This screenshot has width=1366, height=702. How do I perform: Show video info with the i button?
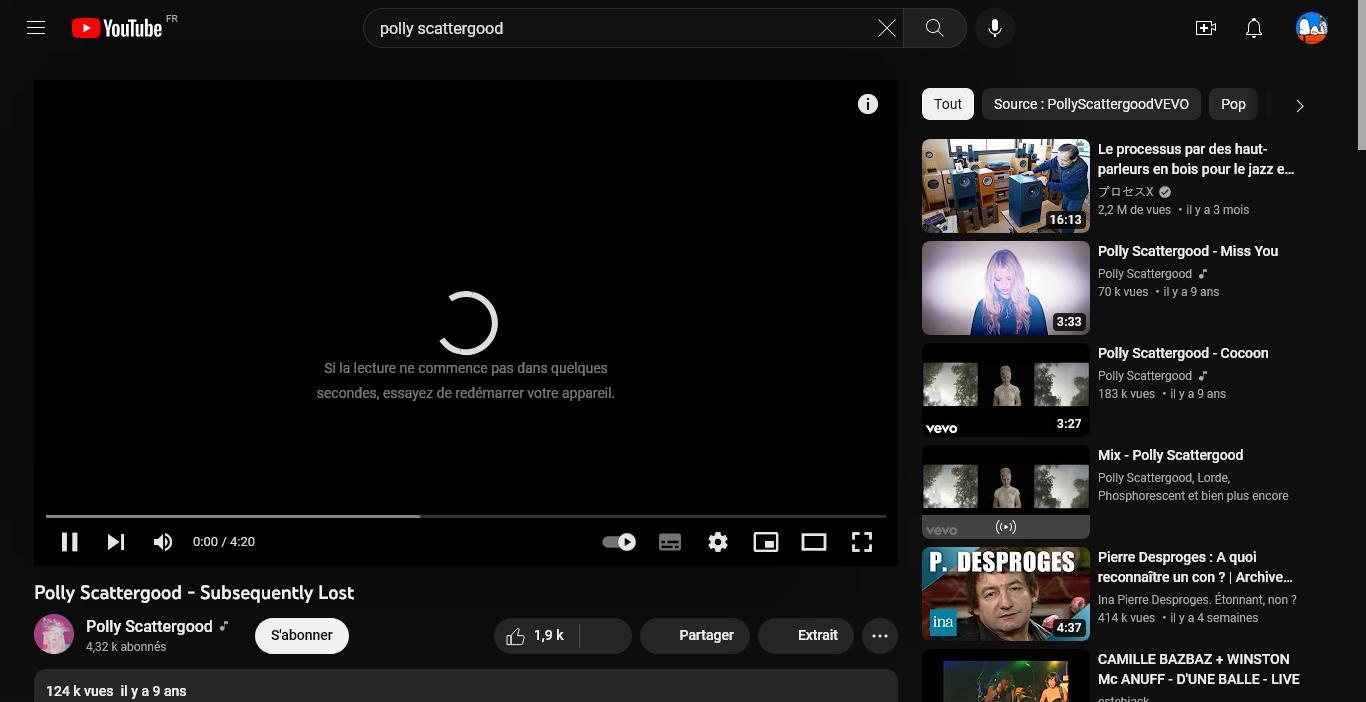click(868, 104)
